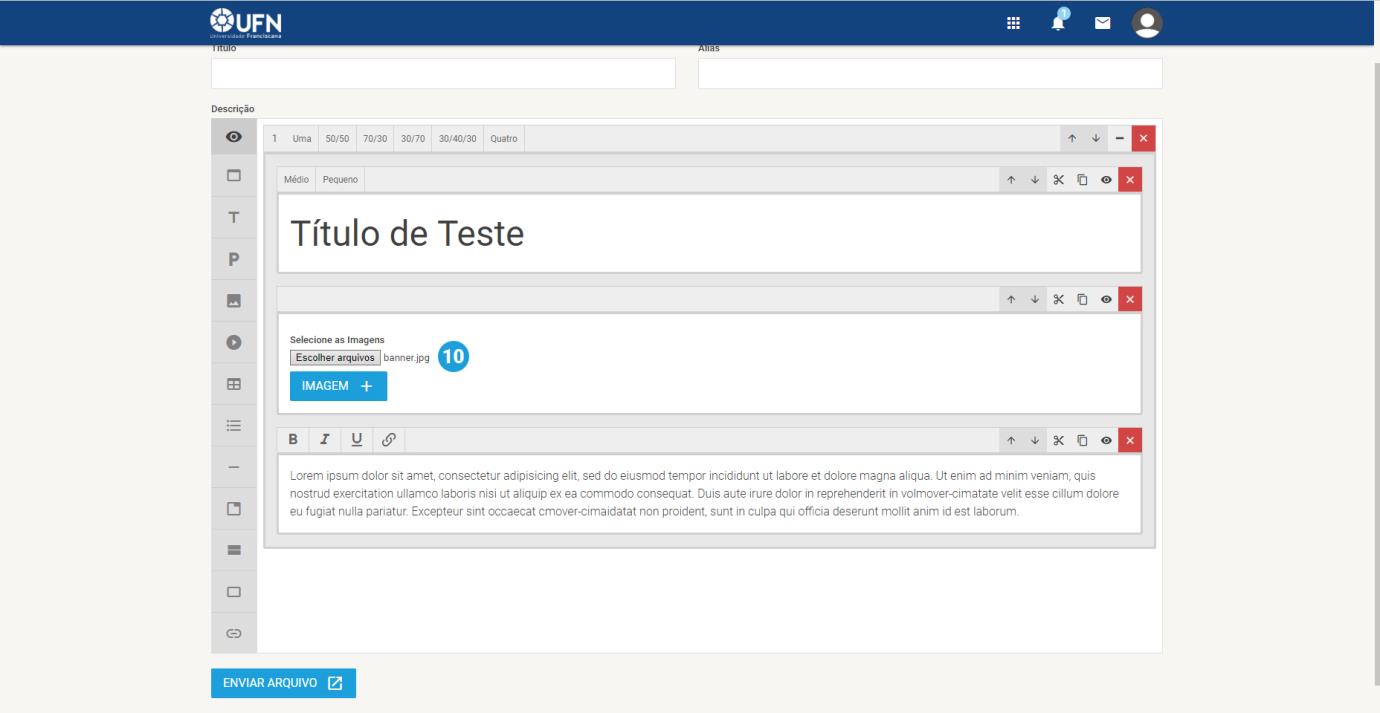Click the IMAGEM + button
The height and width of the screenshot is (713, 1380).
[338, 386]
